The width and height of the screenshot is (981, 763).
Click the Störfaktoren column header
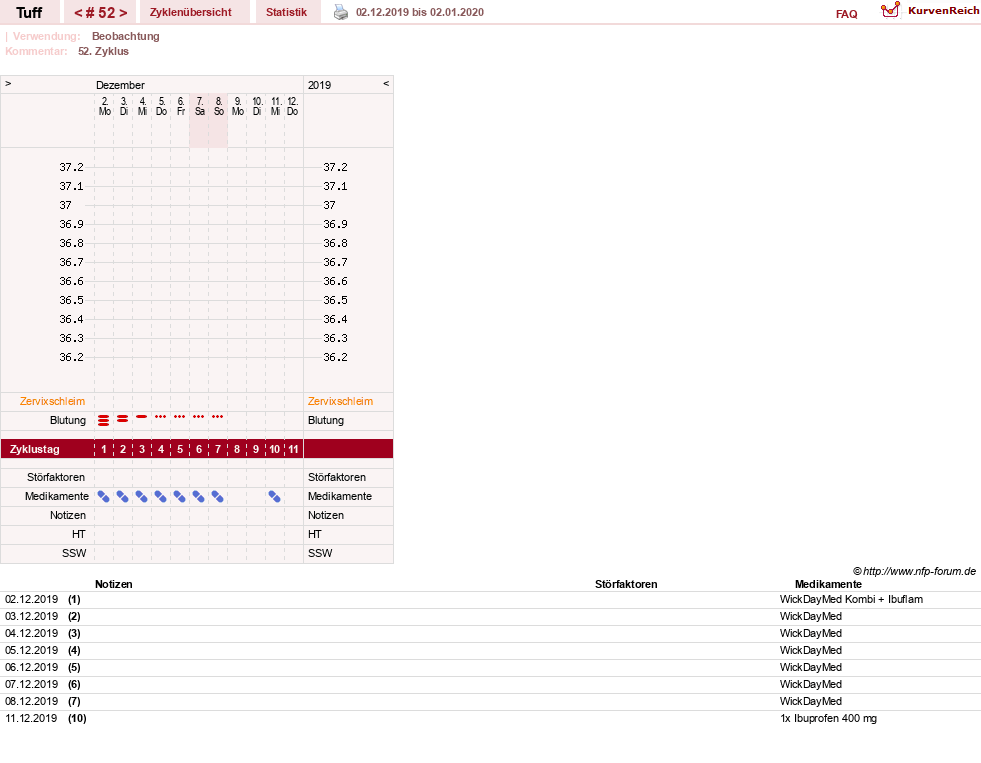[x=626, y=584]
